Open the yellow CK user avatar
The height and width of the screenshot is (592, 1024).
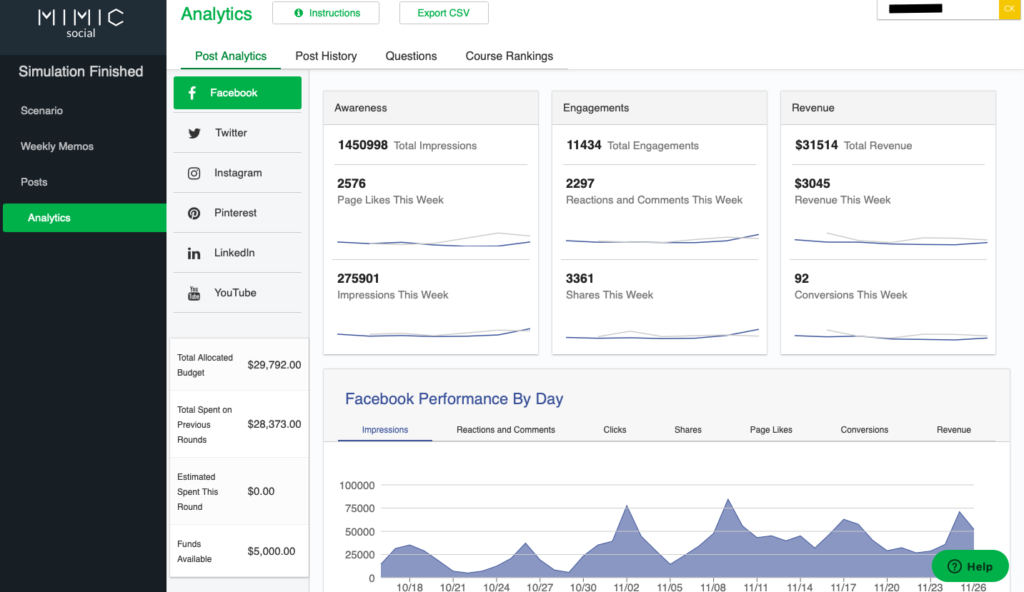(1009, 9)
